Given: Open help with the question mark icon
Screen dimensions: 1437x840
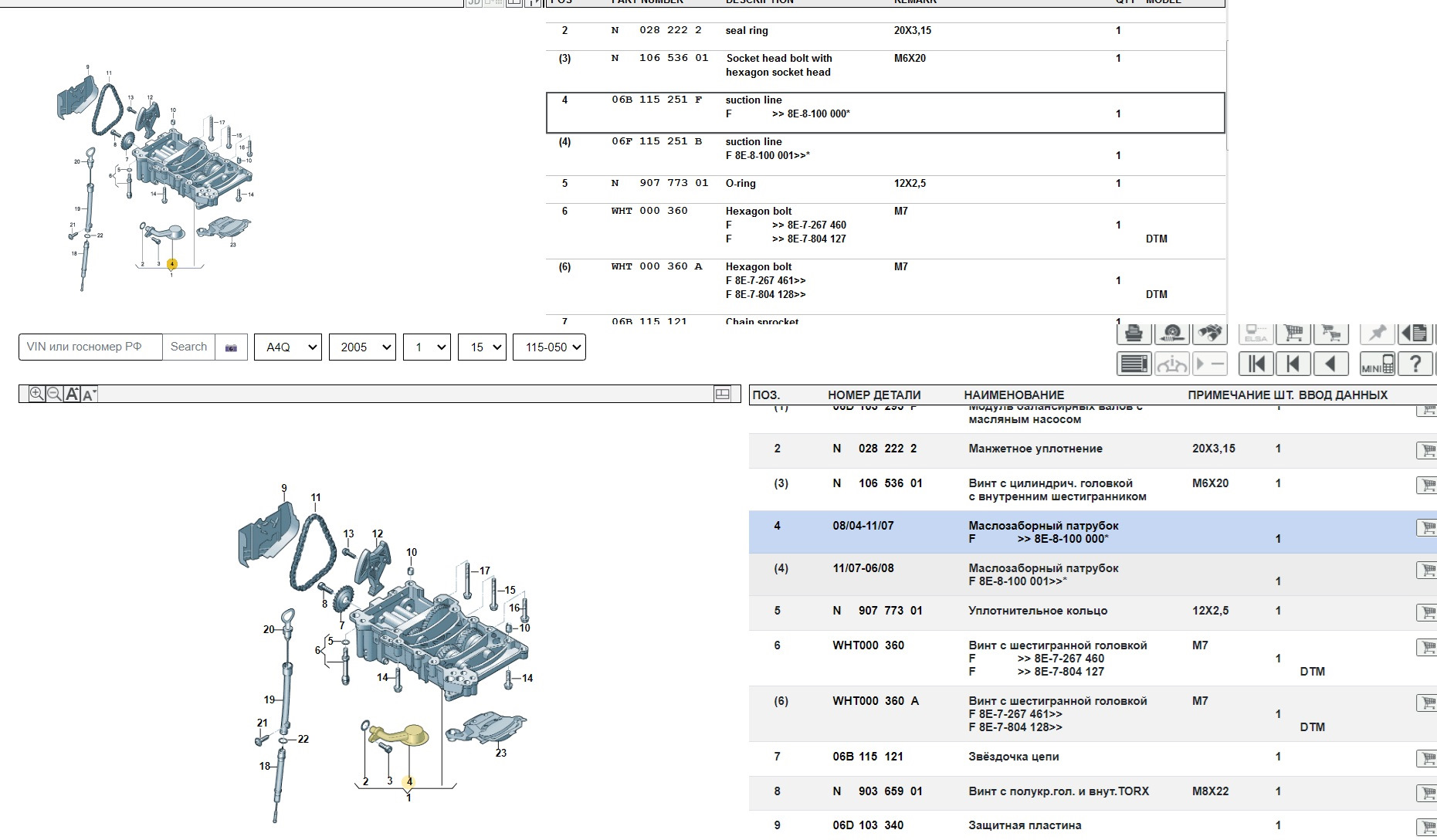Looking at the screenshot, I should [1415, 364].
